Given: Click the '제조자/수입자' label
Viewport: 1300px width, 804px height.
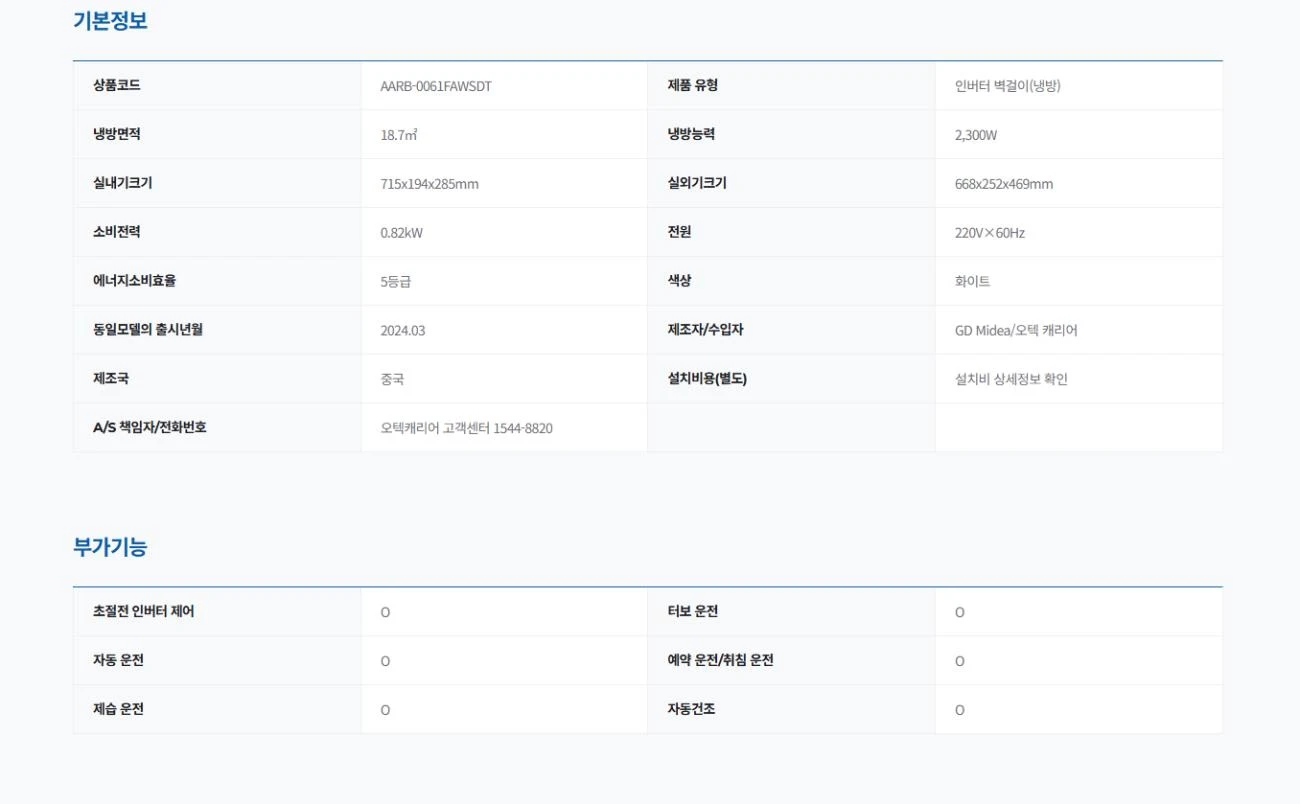Looking at the screenshot, I should coord(706,329).
